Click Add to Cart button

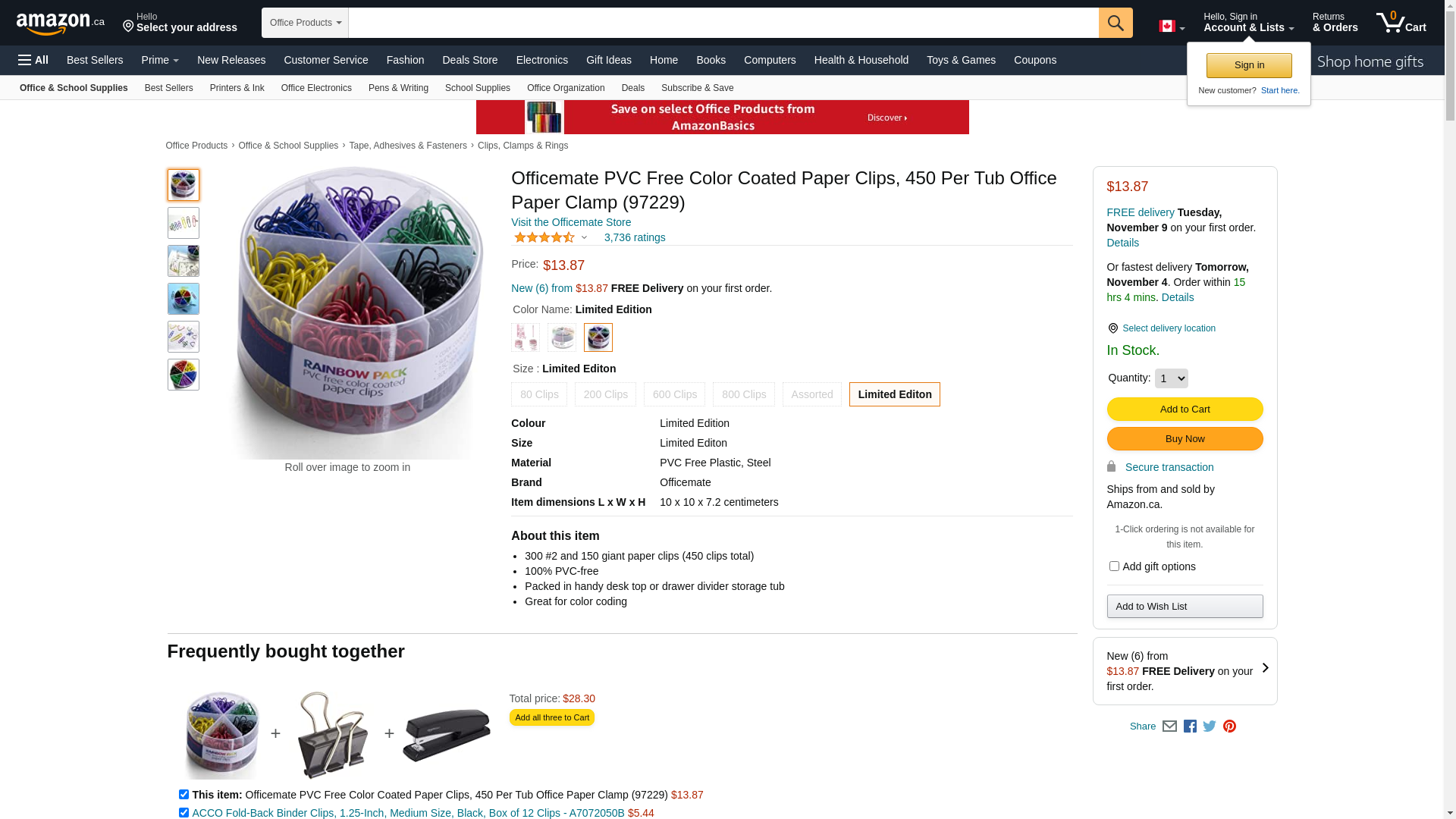pyautogui.click(x=1185, y=409)
